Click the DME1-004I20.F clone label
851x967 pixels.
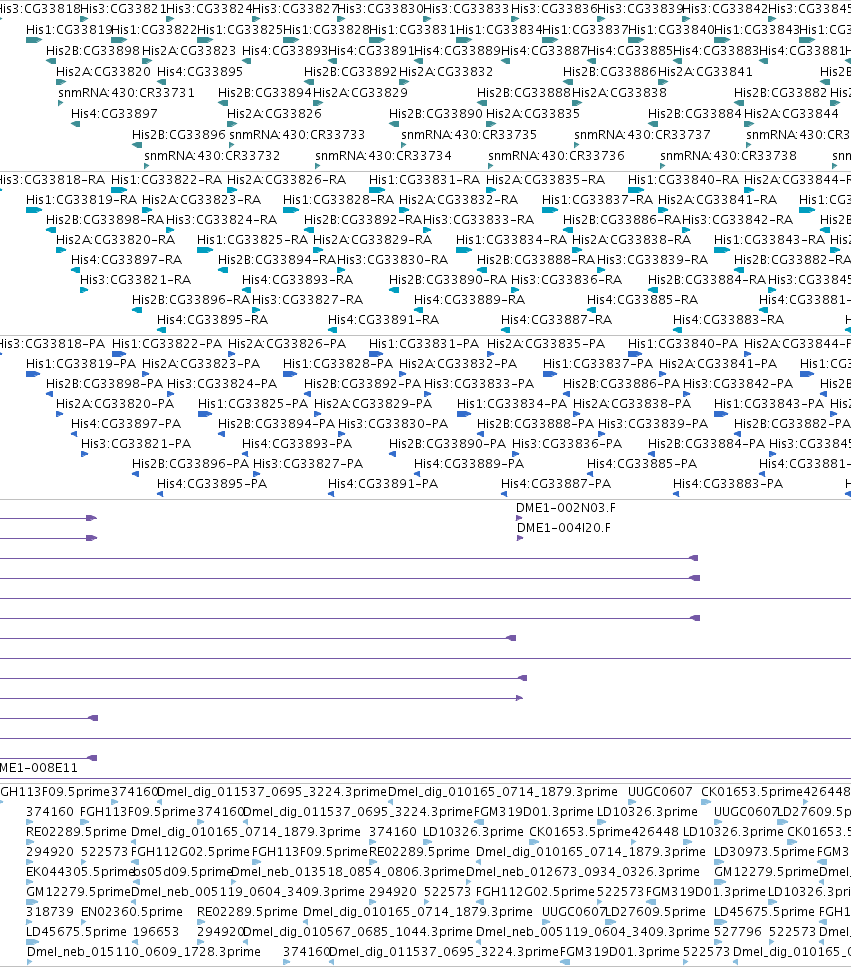(564, 527)
